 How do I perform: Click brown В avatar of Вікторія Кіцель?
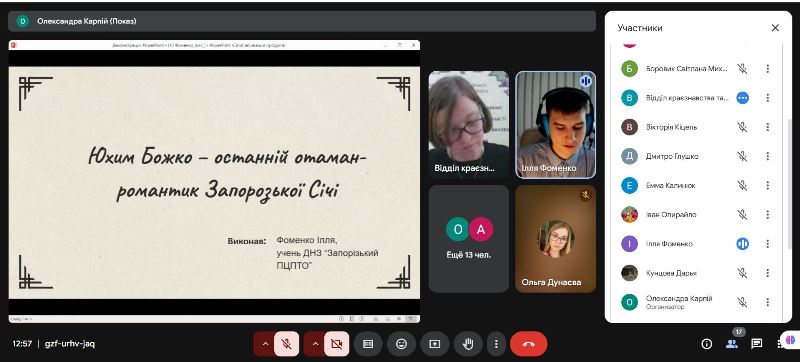tap(630, 127)
